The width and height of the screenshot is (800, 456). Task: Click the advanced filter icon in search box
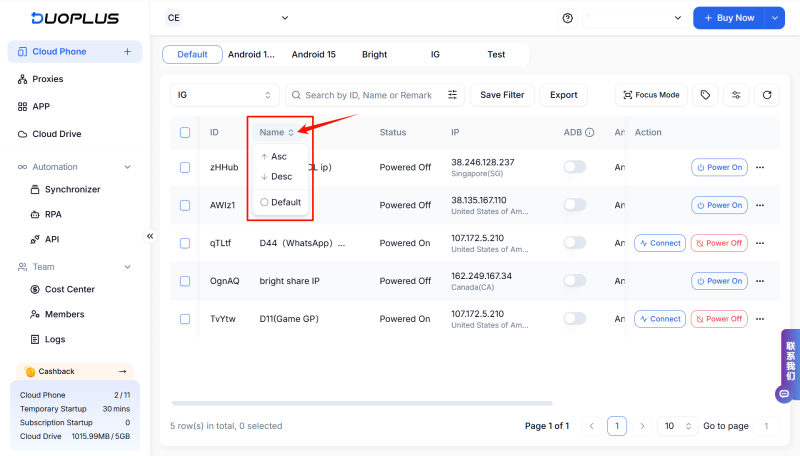[x=453, y=95]
